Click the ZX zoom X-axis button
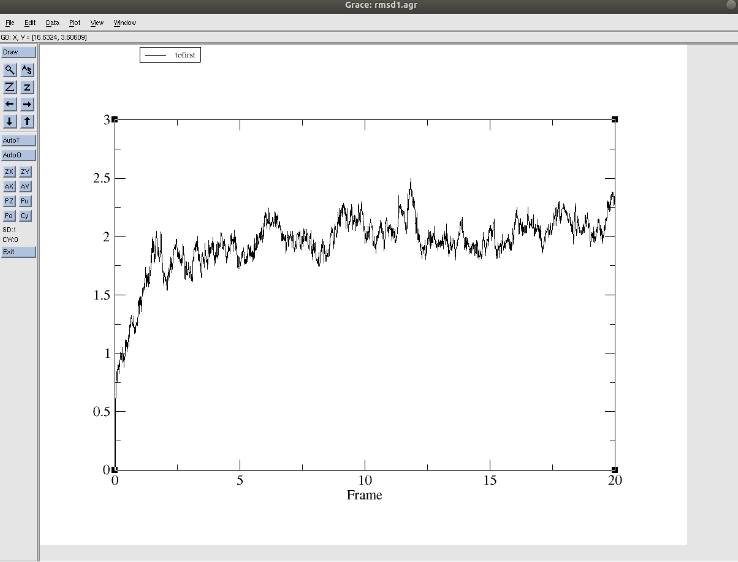The width and height of the screenshot is (738, 562). coord(10,172)
